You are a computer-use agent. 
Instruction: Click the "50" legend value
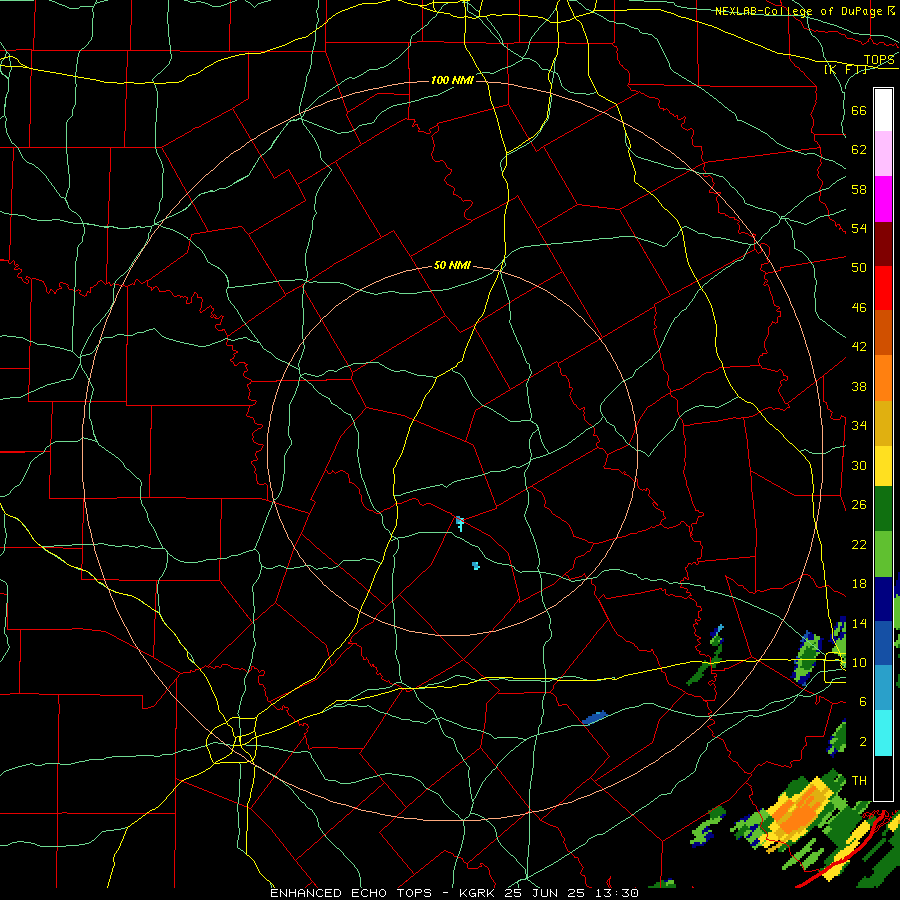click(x=859, y=267)
